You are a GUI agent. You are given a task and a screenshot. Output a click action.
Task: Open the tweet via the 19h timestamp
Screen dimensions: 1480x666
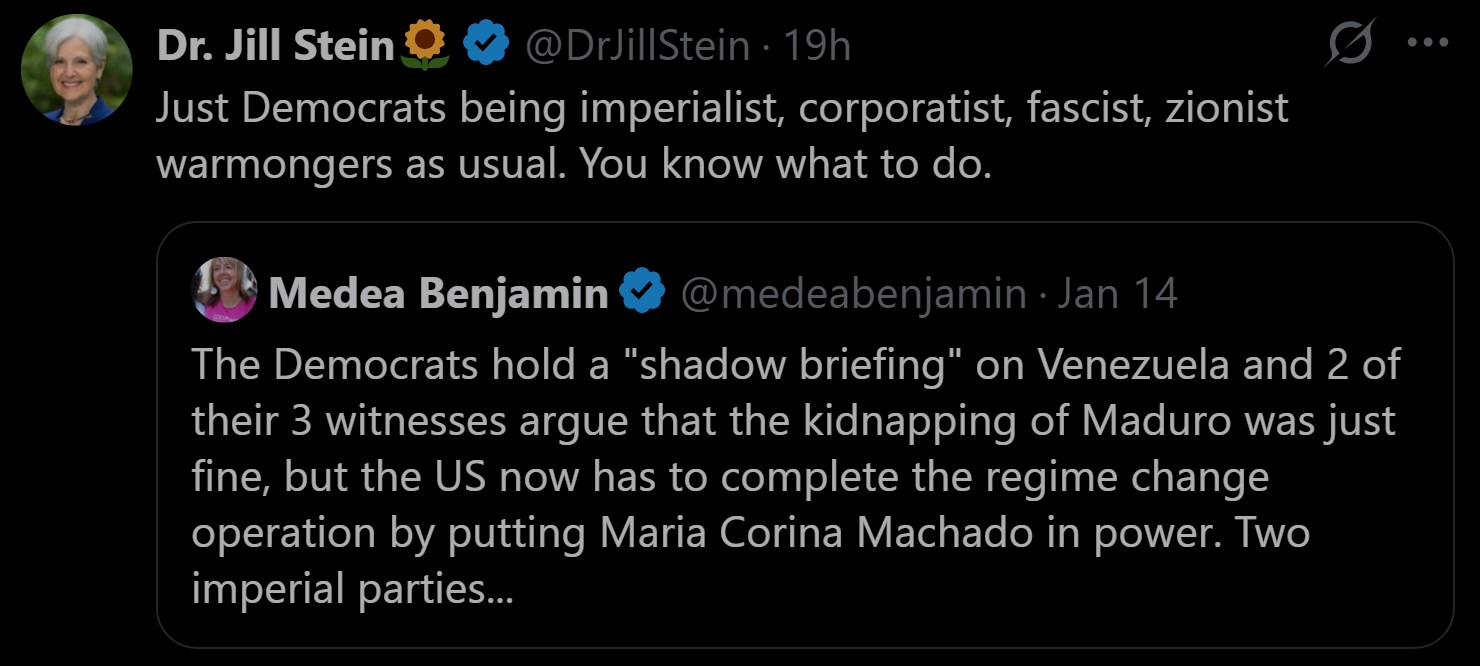[x=816, y=46]
